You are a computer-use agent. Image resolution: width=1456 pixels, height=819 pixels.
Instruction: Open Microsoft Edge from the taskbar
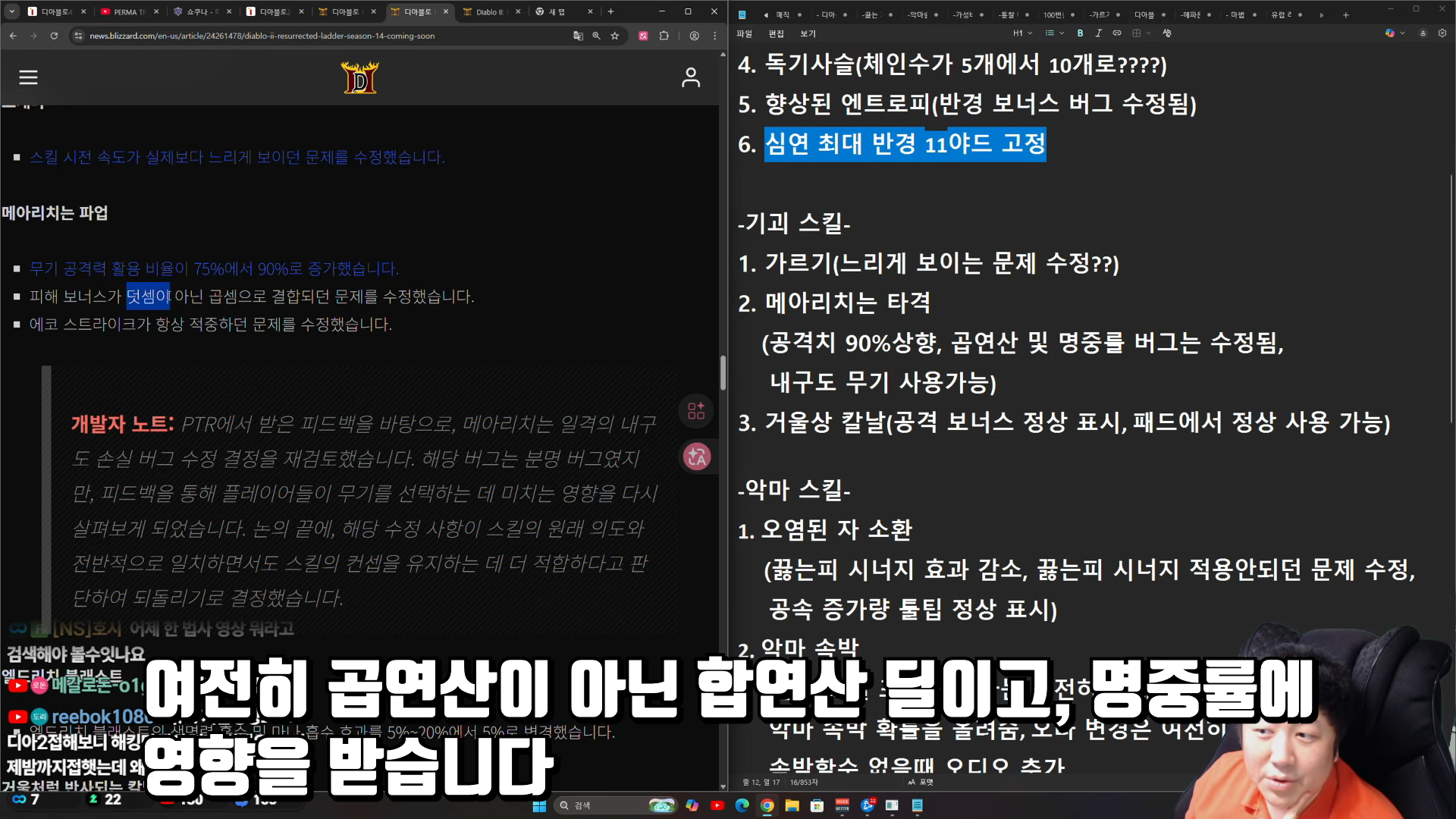[x=742, y=805]
